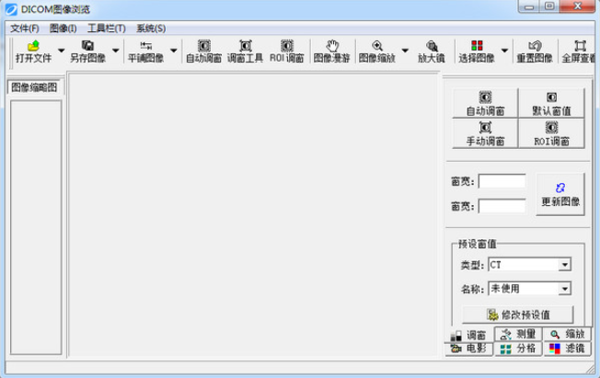Switch to the 缩放 (zoom) tab at bottom
This screenshot has width=600, height=378.
(567, 334)
